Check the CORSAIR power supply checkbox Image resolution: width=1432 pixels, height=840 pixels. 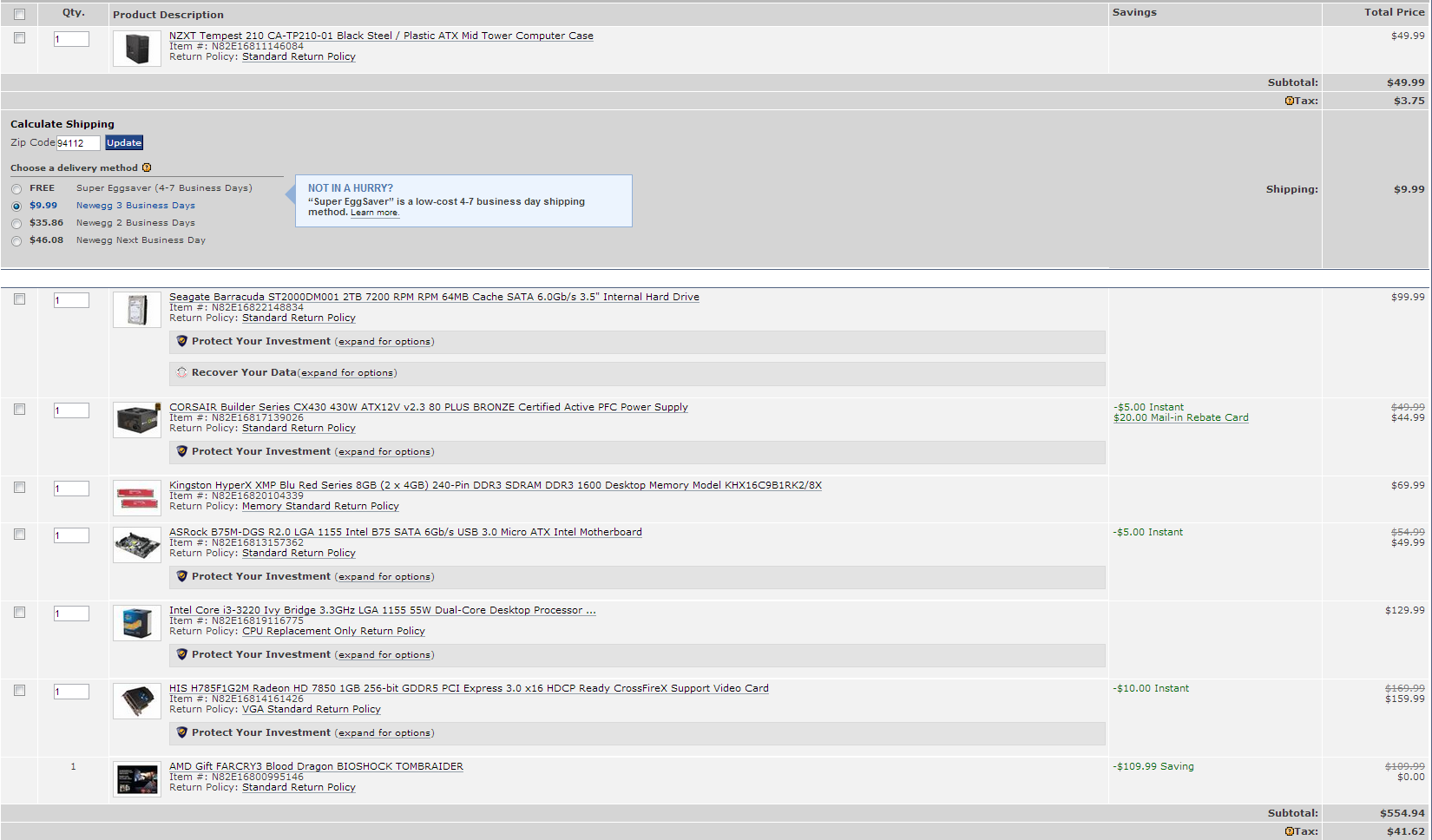[x=20, y=410]
